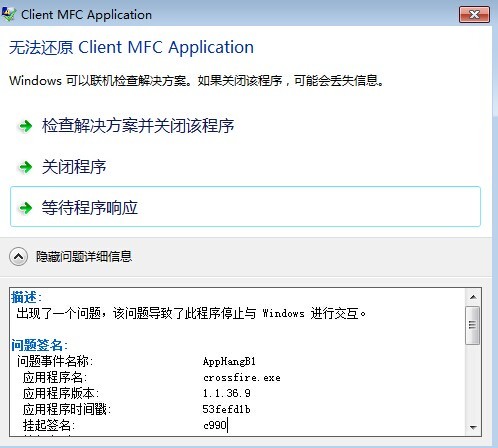Viewport: 498px width, 448px height.
Task: Click the hang signature value c990
Action: pos(215,425)
